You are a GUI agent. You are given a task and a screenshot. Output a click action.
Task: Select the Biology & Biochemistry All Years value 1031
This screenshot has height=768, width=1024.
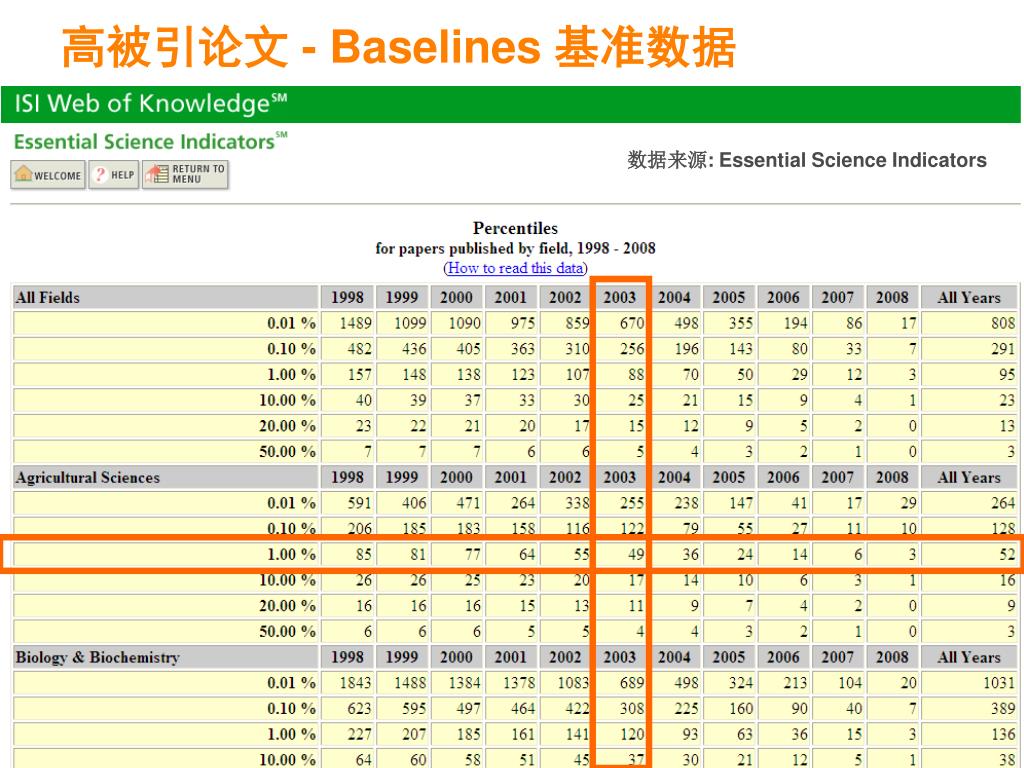click(999, 683)
